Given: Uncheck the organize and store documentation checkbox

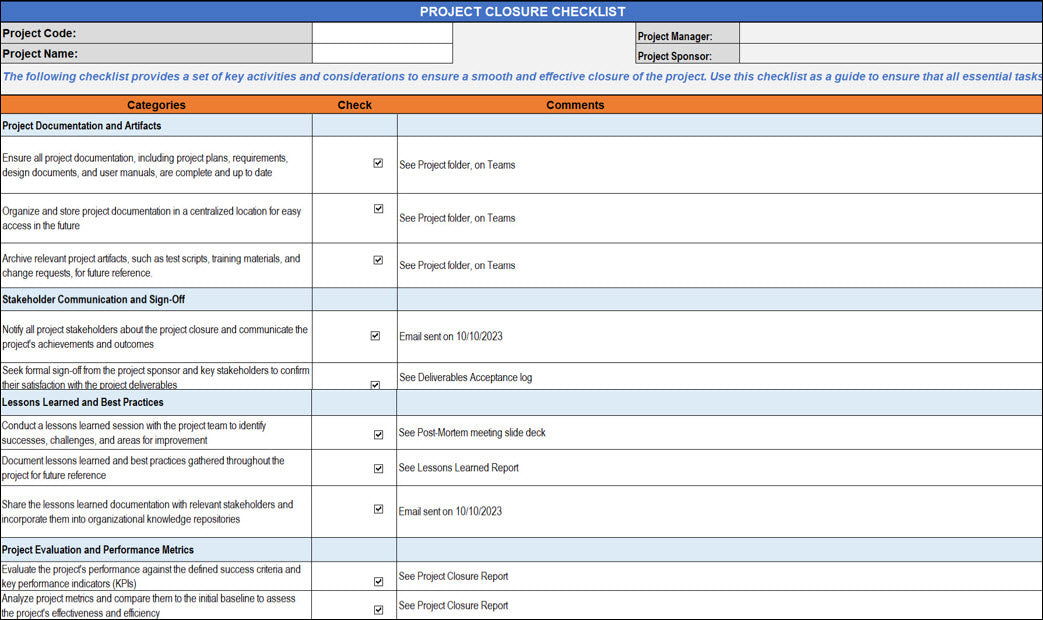Looking at the screenshot, I should [378, 209].
